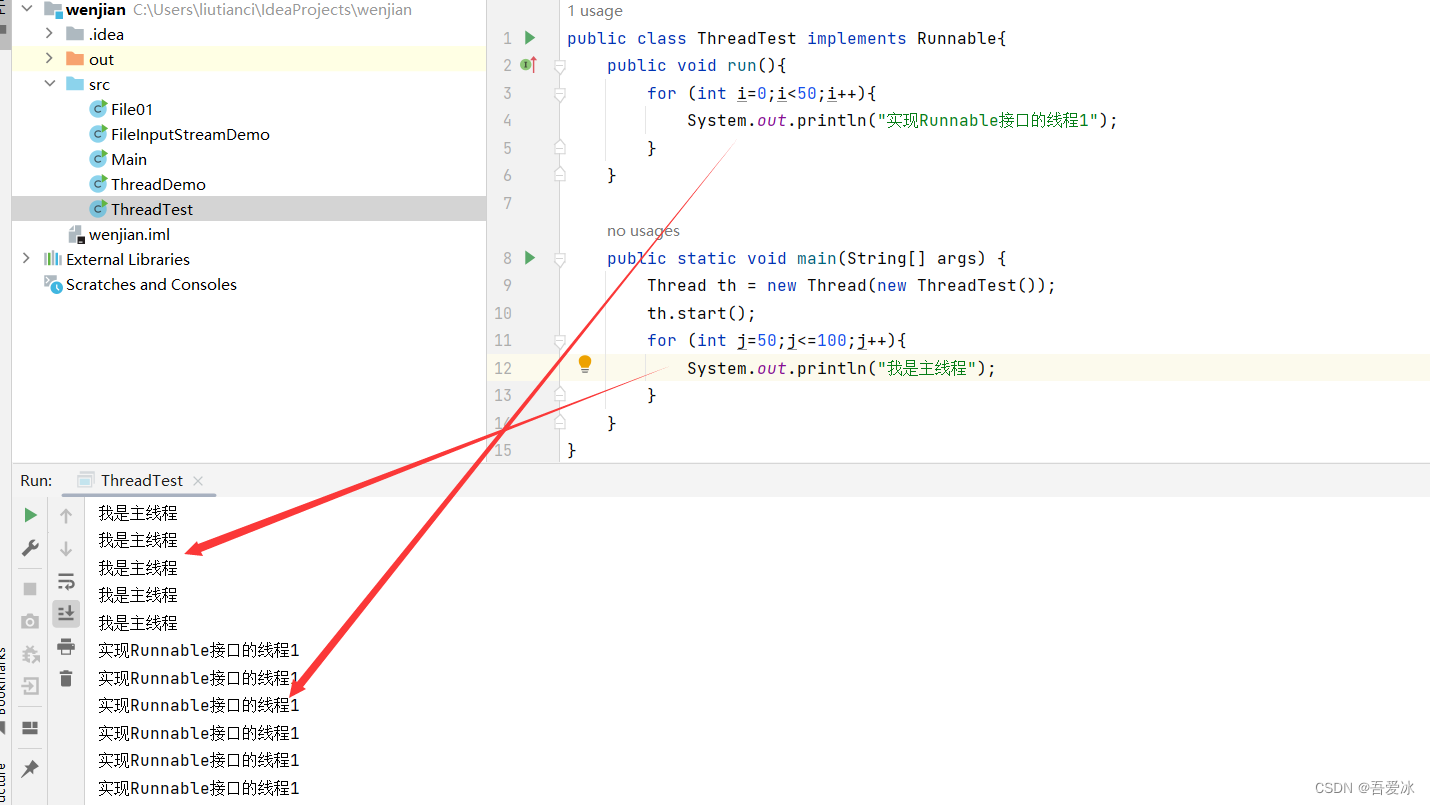1430x805 pixels.
Task: Click the Restore Layout icon in Run panel
Action: point(30,728)
